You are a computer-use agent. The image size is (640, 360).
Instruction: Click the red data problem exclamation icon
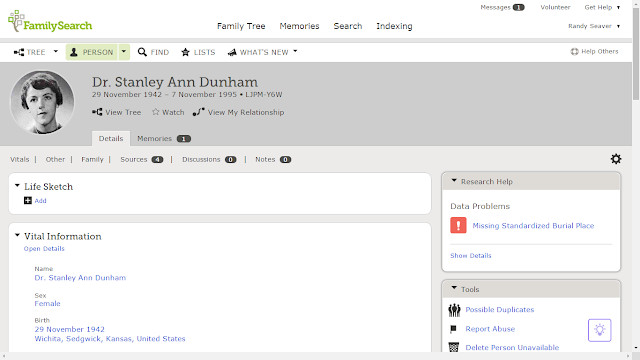[x=458, y=225]
